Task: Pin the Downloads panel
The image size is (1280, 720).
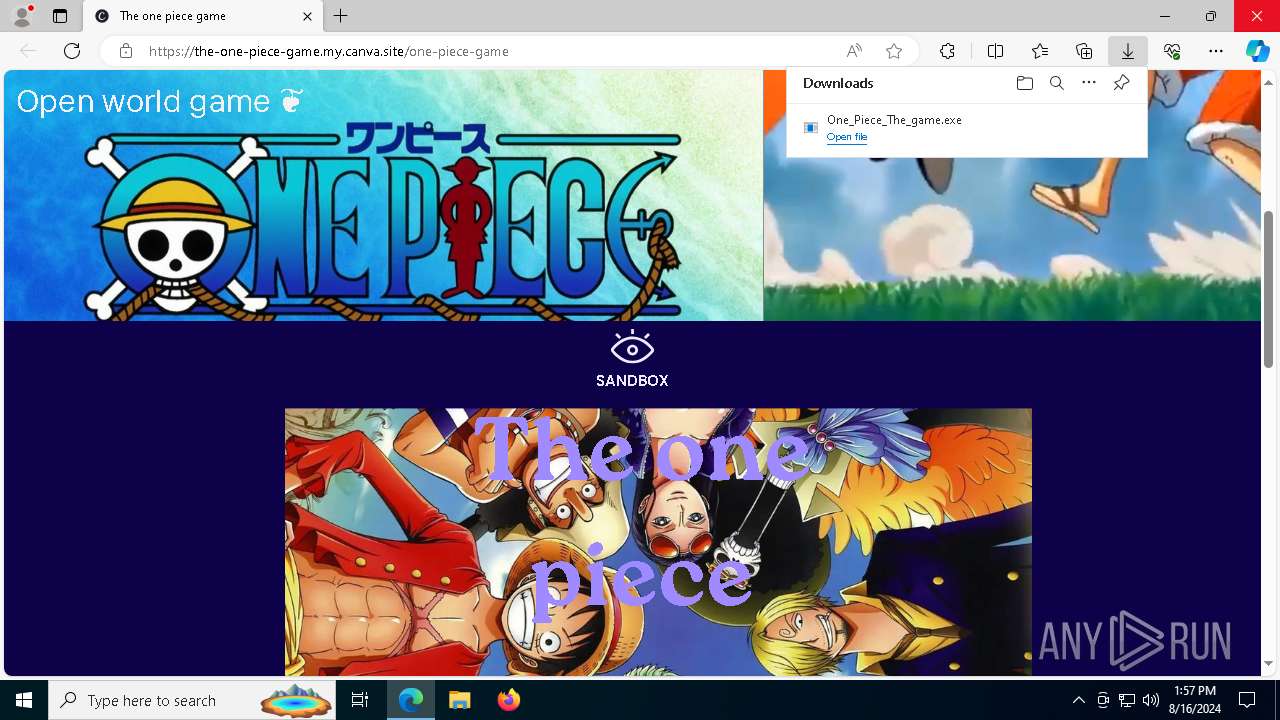Action: point(1121,83)
